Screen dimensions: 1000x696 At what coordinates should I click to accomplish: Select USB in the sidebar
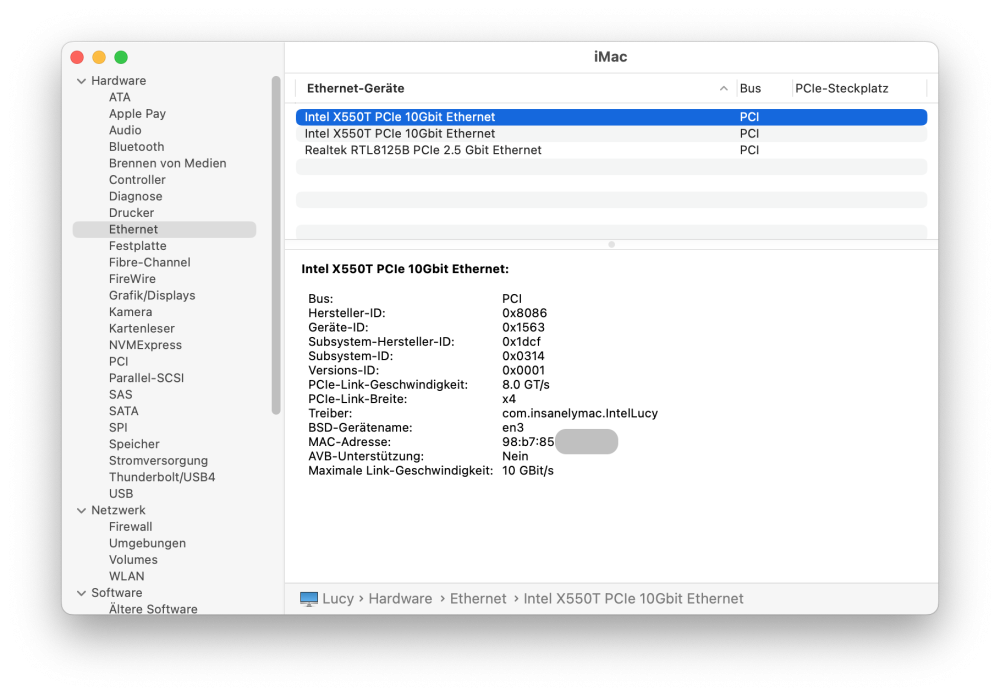(x=121, y=494)
